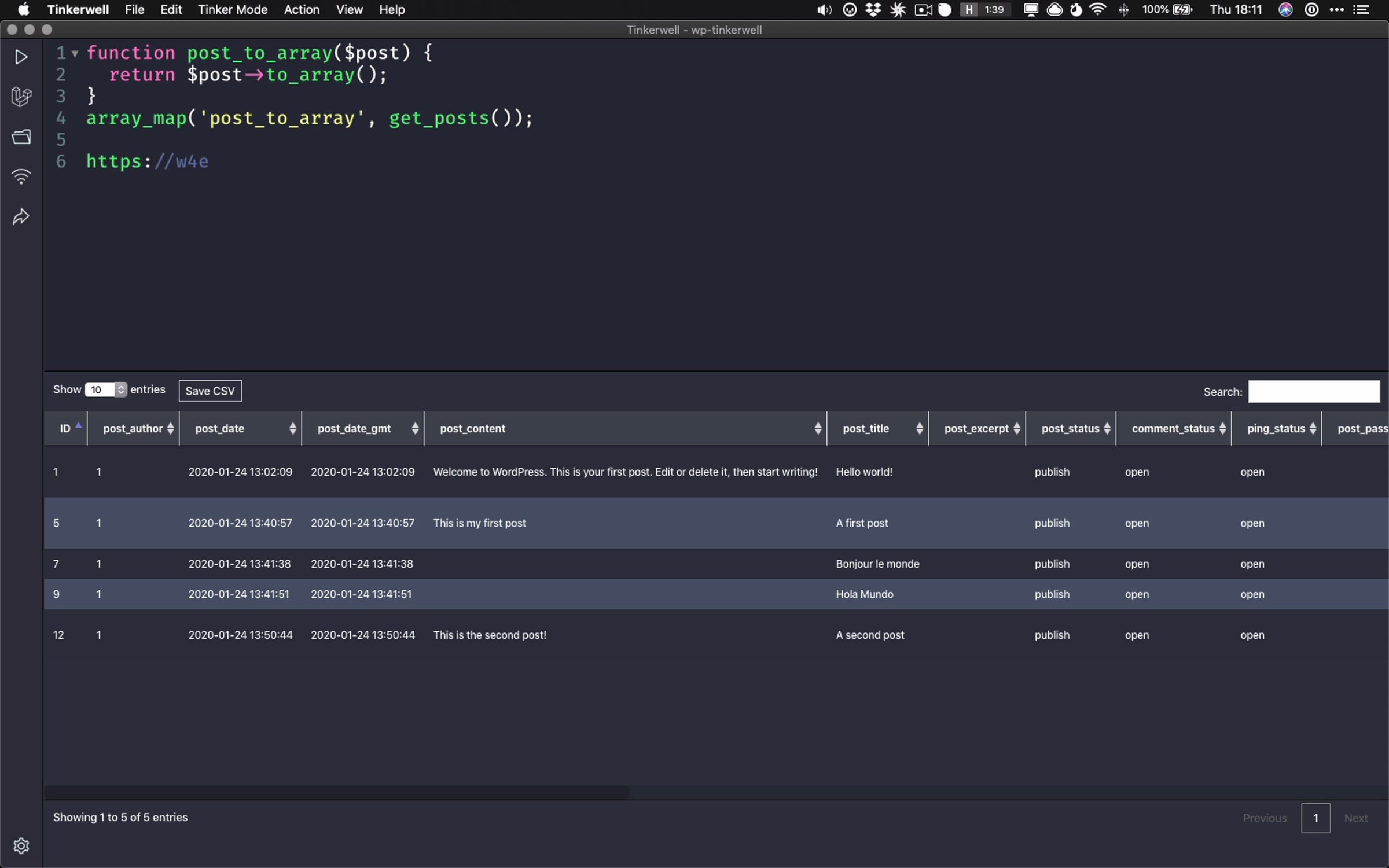
Task: Open the Apple menu
Action: coord(24,9)
